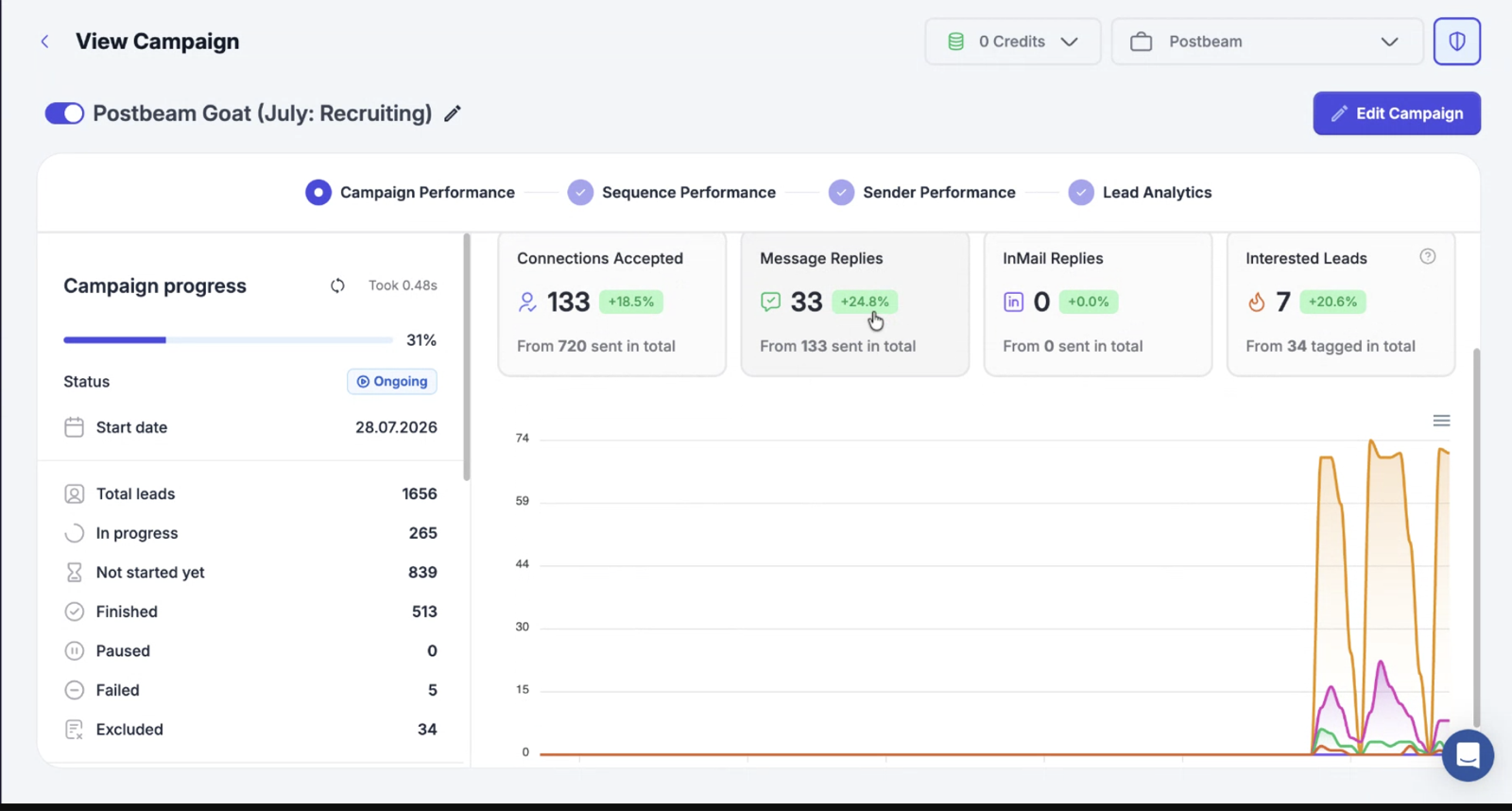Click the Total leads value 1656

(x=420, y=494)
